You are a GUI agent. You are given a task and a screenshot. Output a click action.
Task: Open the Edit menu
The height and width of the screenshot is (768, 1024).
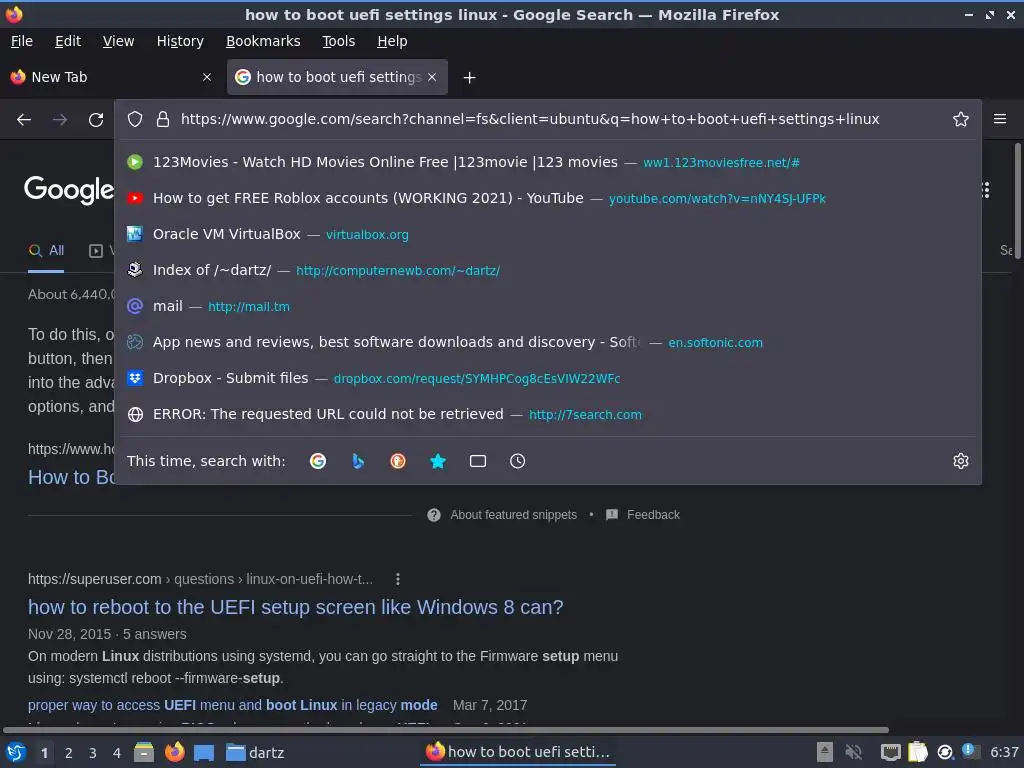[68, 41]
